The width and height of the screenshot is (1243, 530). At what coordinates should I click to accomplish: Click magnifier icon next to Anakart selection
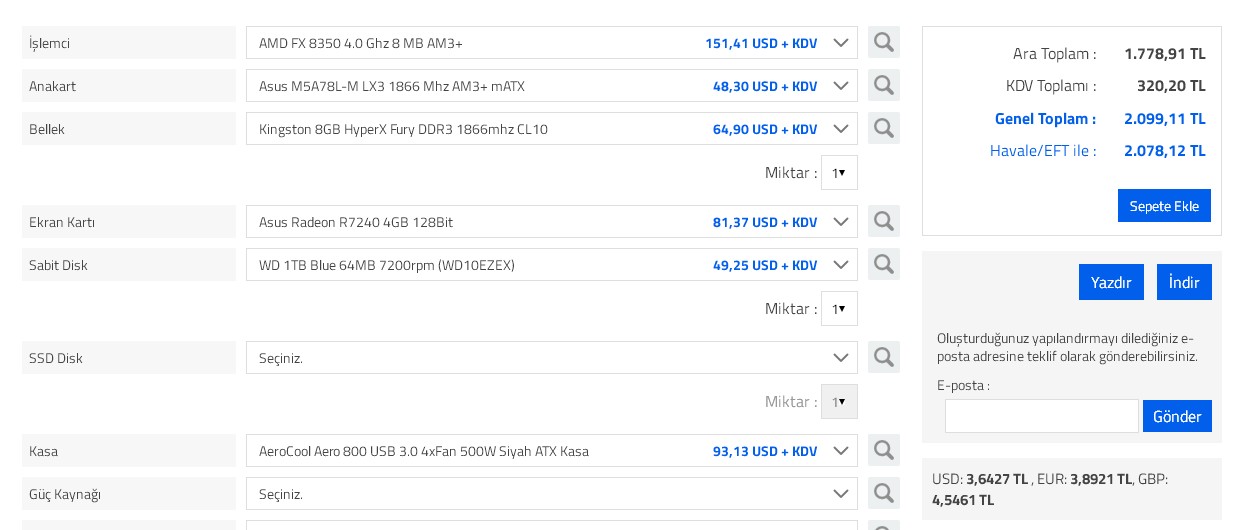[883, 85]
